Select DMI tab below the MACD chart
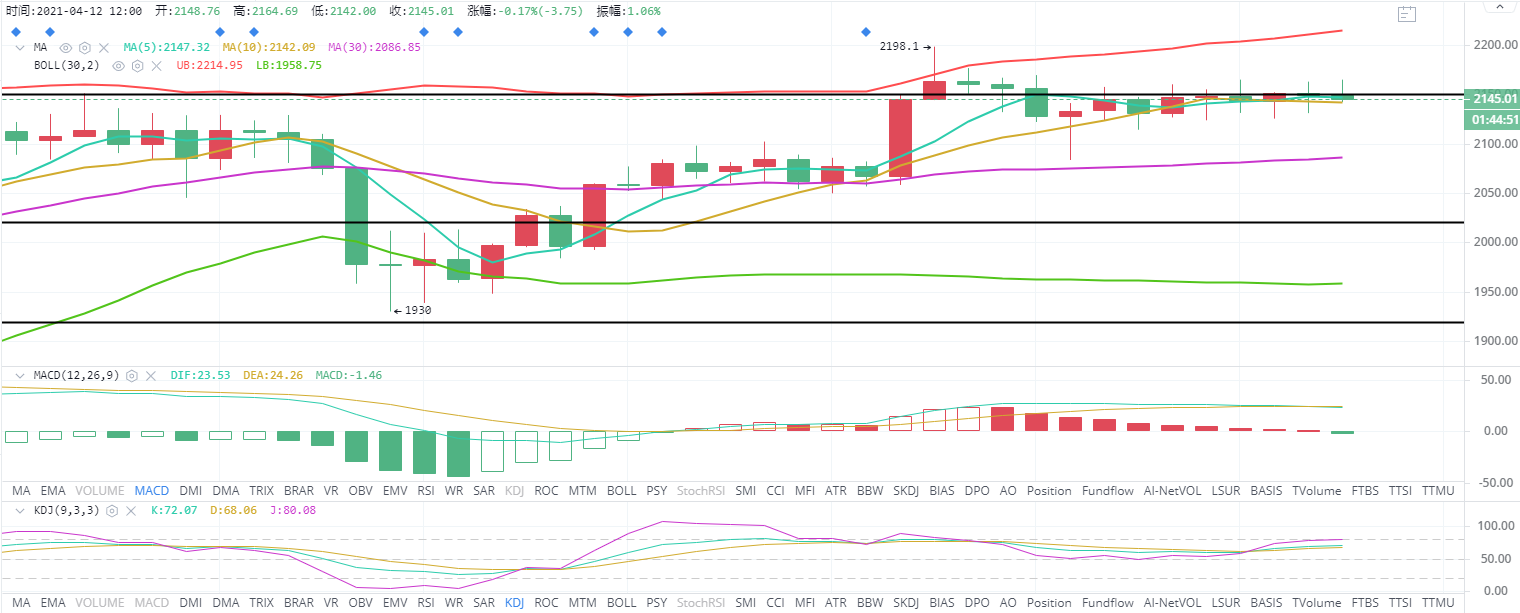The width and height of the screenshot is (1520, 613). [190, 491]
